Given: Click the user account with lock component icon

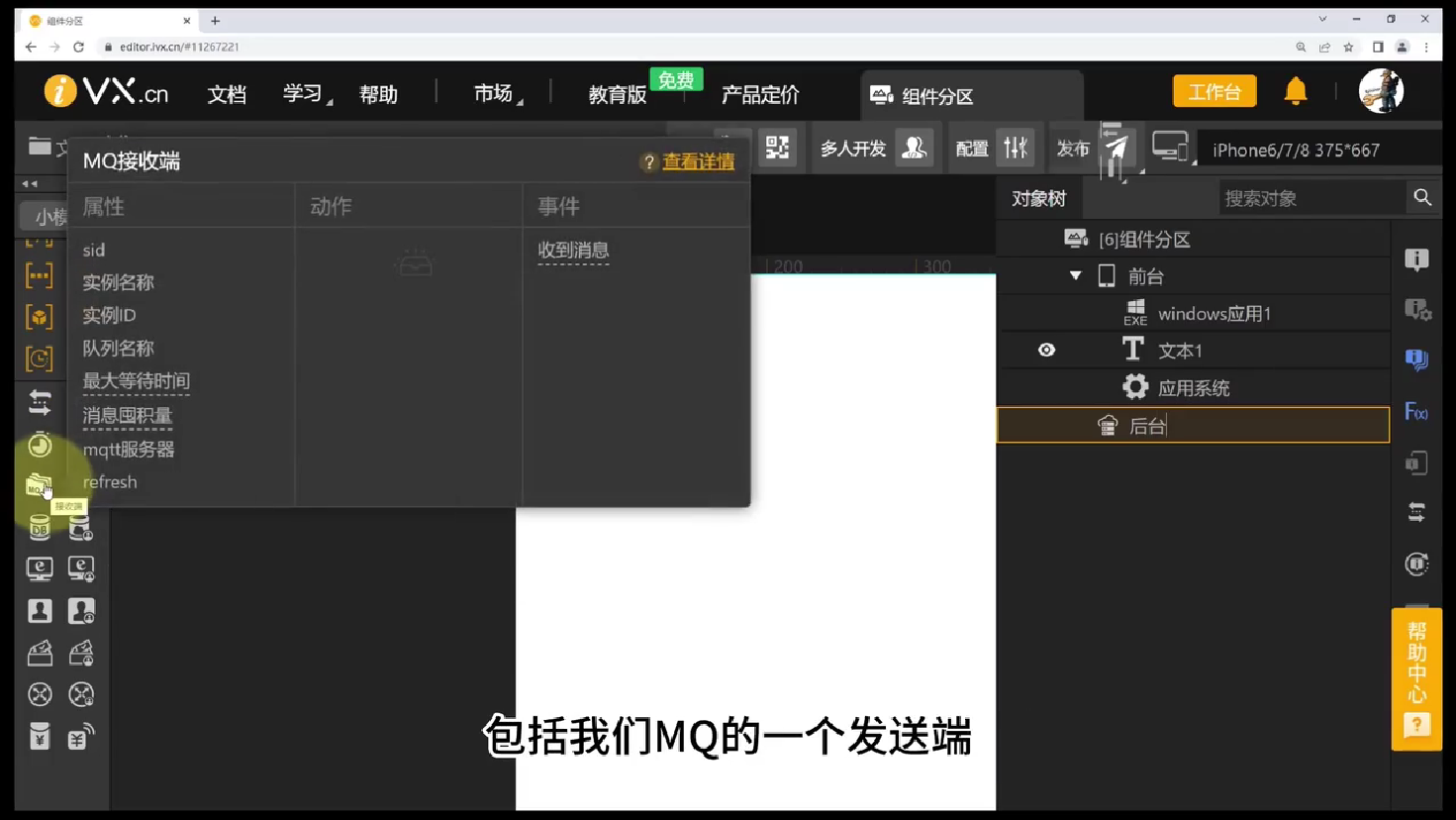Looking at the screenshot, I should (x=81, y=611).
